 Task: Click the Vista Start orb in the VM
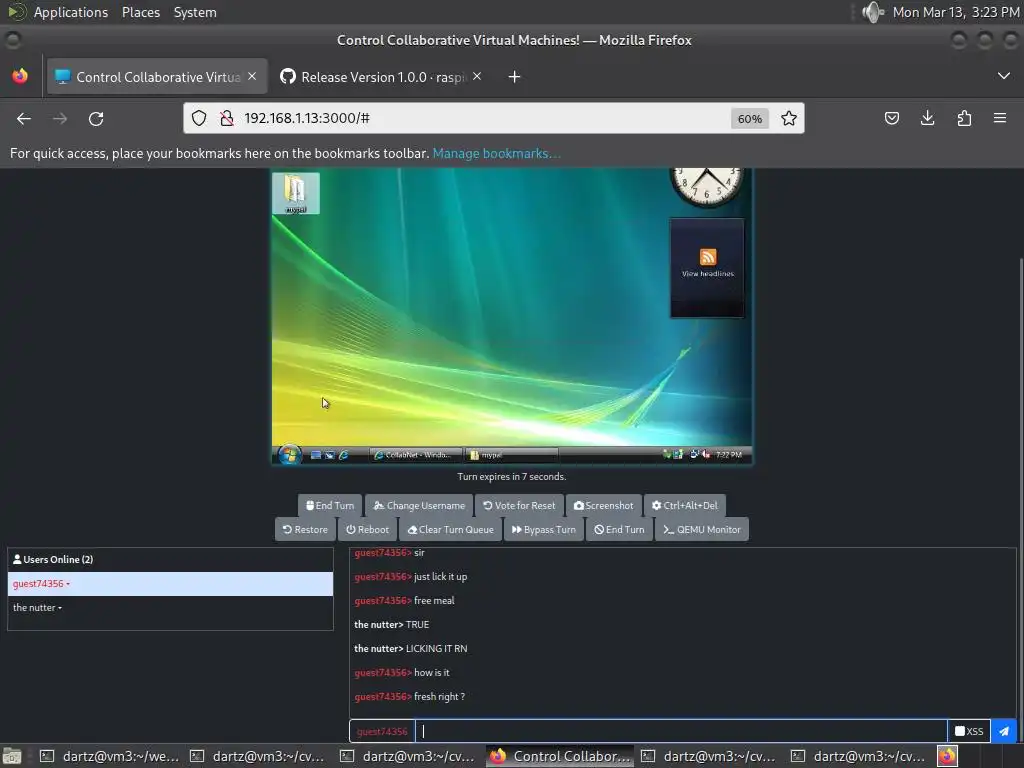pyautogui.click(x=289, y=454)
